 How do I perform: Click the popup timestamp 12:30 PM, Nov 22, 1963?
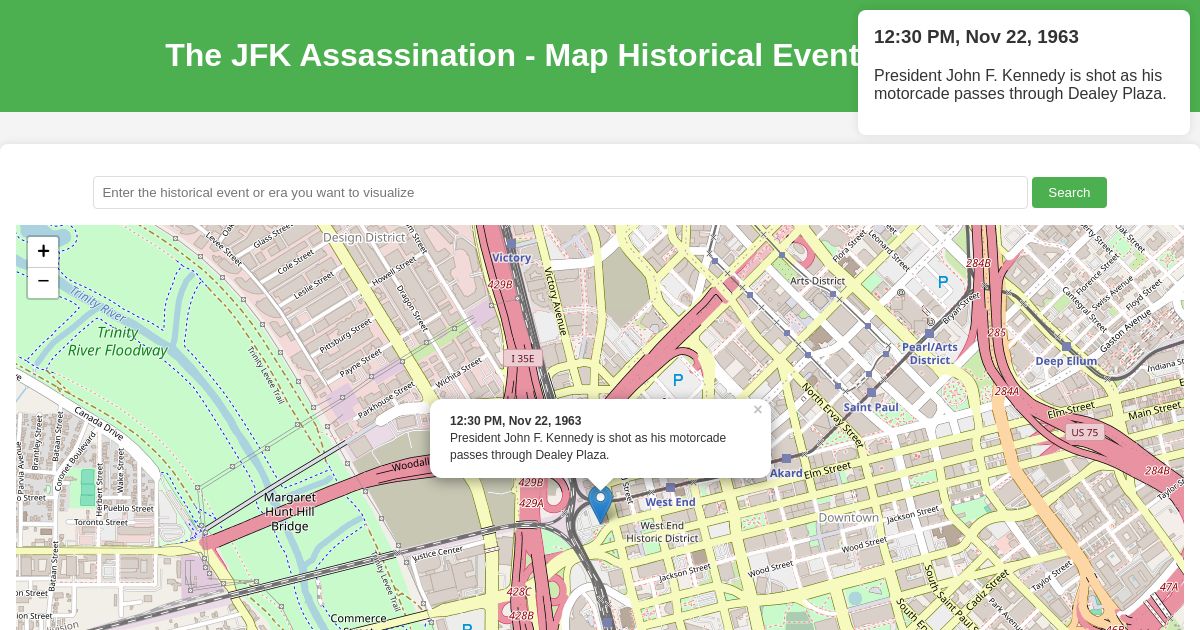click(x=516, y=421)
